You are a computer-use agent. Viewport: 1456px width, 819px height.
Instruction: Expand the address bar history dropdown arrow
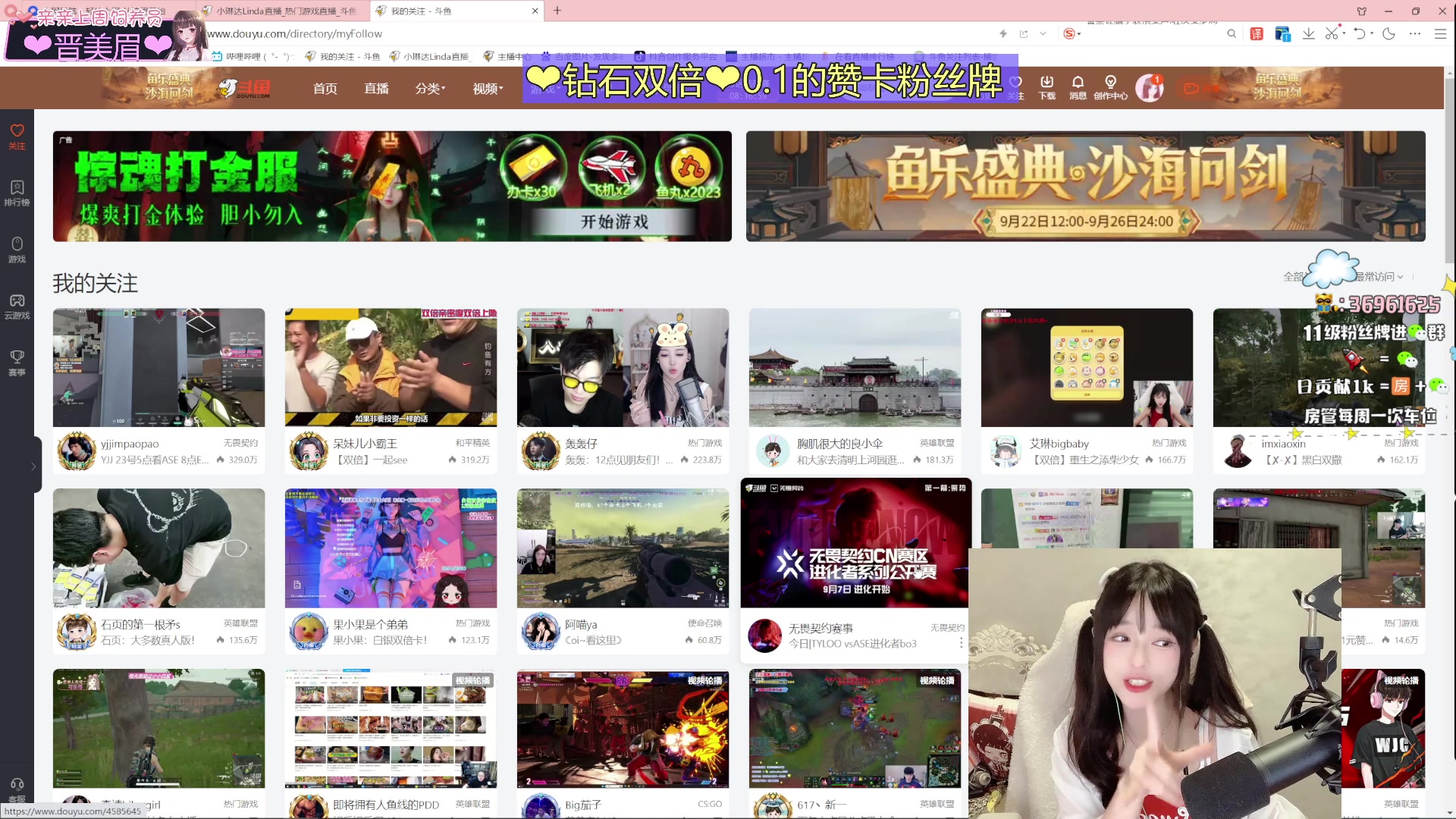coord(1043,33)
